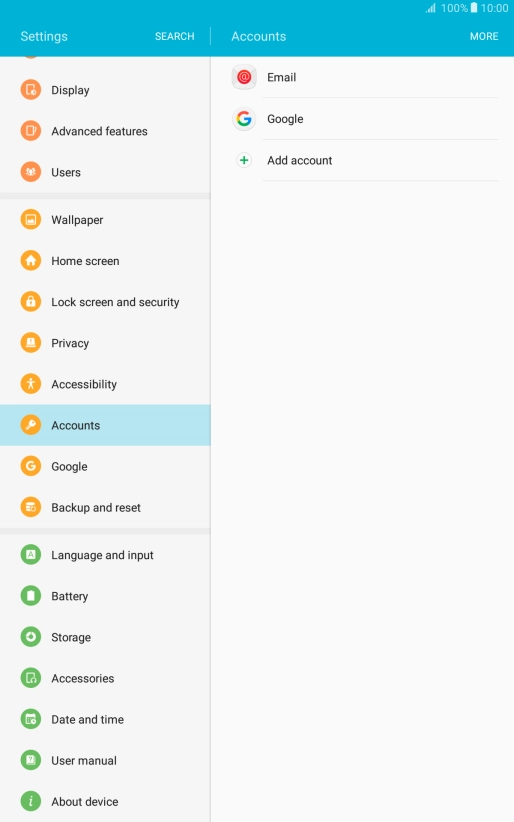This screenshot has height=822, width=514.
Task: Open the About device info icon
Action: tap(31, 801)
